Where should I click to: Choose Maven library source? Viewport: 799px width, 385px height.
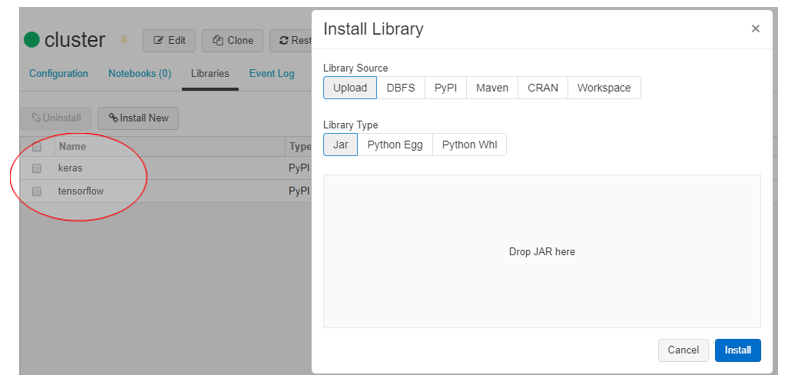[x=492, y=88]
